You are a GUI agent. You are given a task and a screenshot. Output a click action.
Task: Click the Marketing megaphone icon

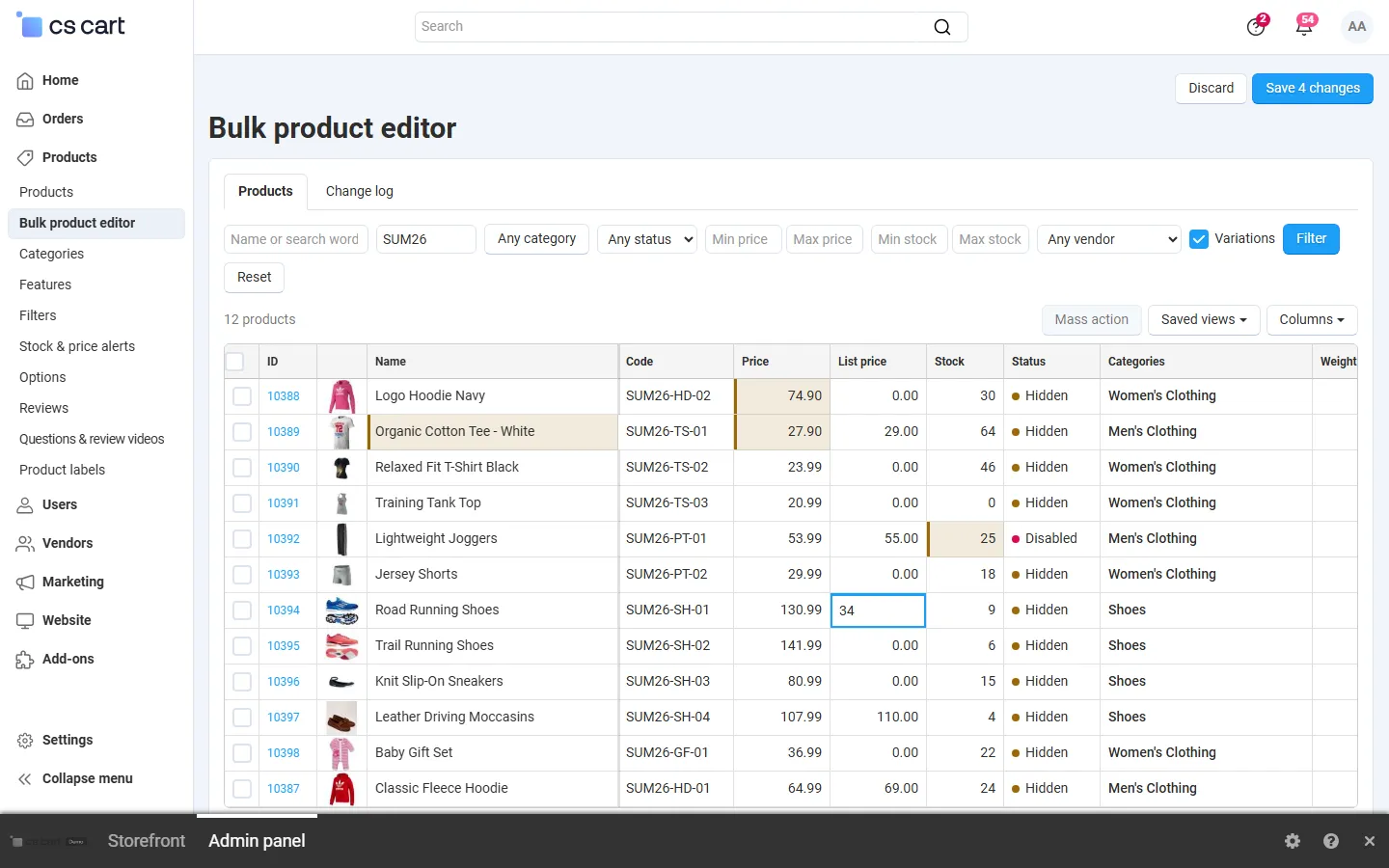pos(25,583)
